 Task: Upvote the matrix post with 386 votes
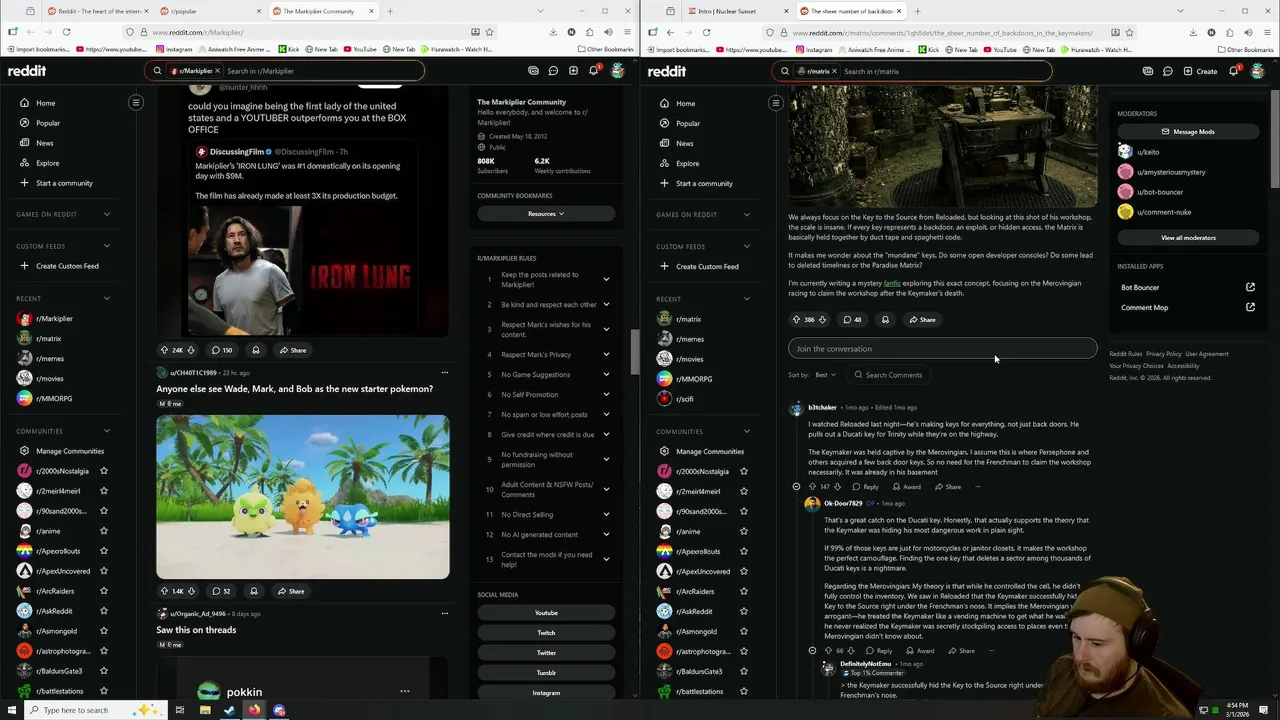tap(796, 320)
